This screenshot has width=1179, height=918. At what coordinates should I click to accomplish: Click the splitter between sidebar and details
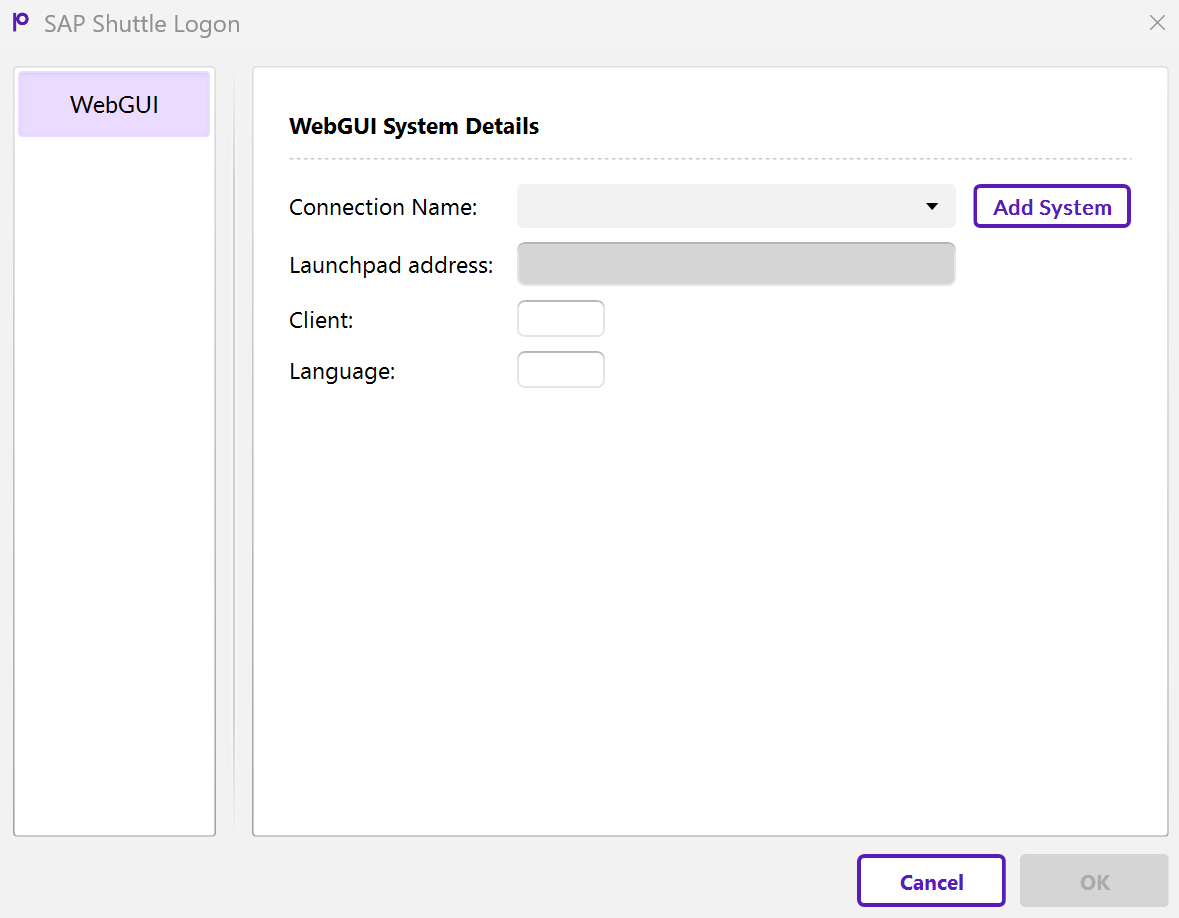(234, 450)
